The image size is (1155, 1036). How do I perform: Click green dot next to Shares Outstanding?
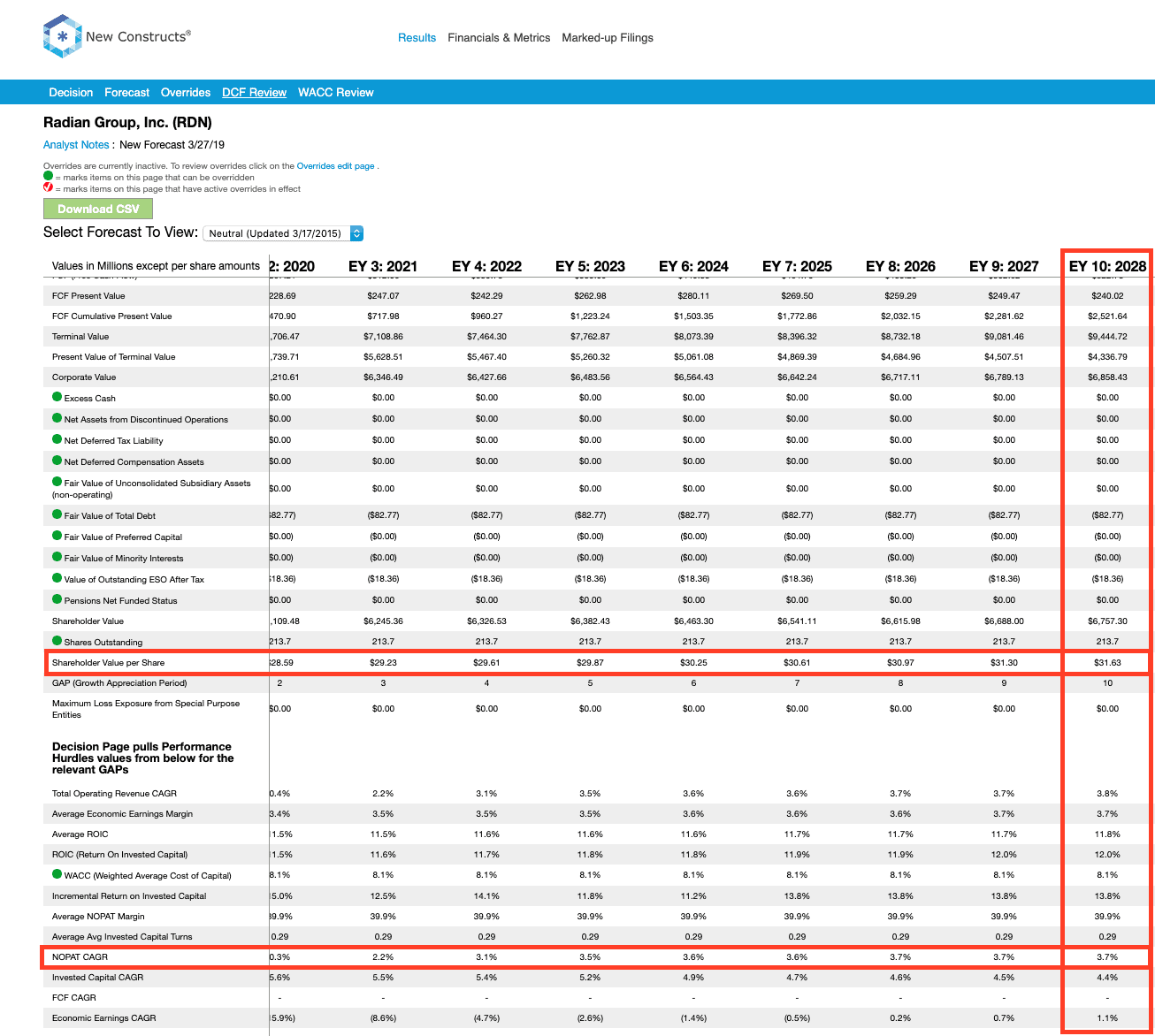pyautogui.click(x=57, y=642)
